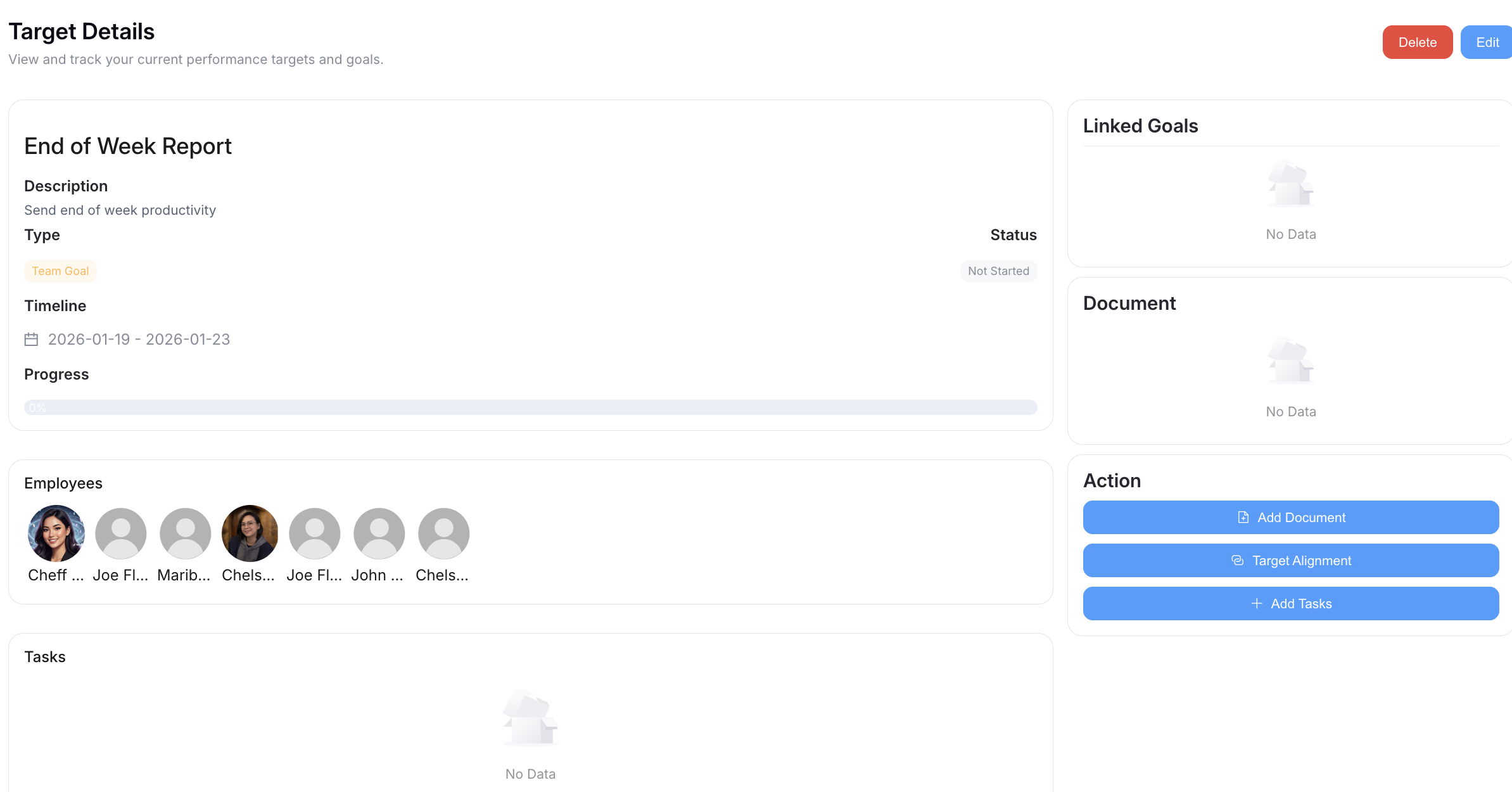Click the Add Tasks button
The width and height of the screenshot is (1512, 792).
tap(1290, 604)
